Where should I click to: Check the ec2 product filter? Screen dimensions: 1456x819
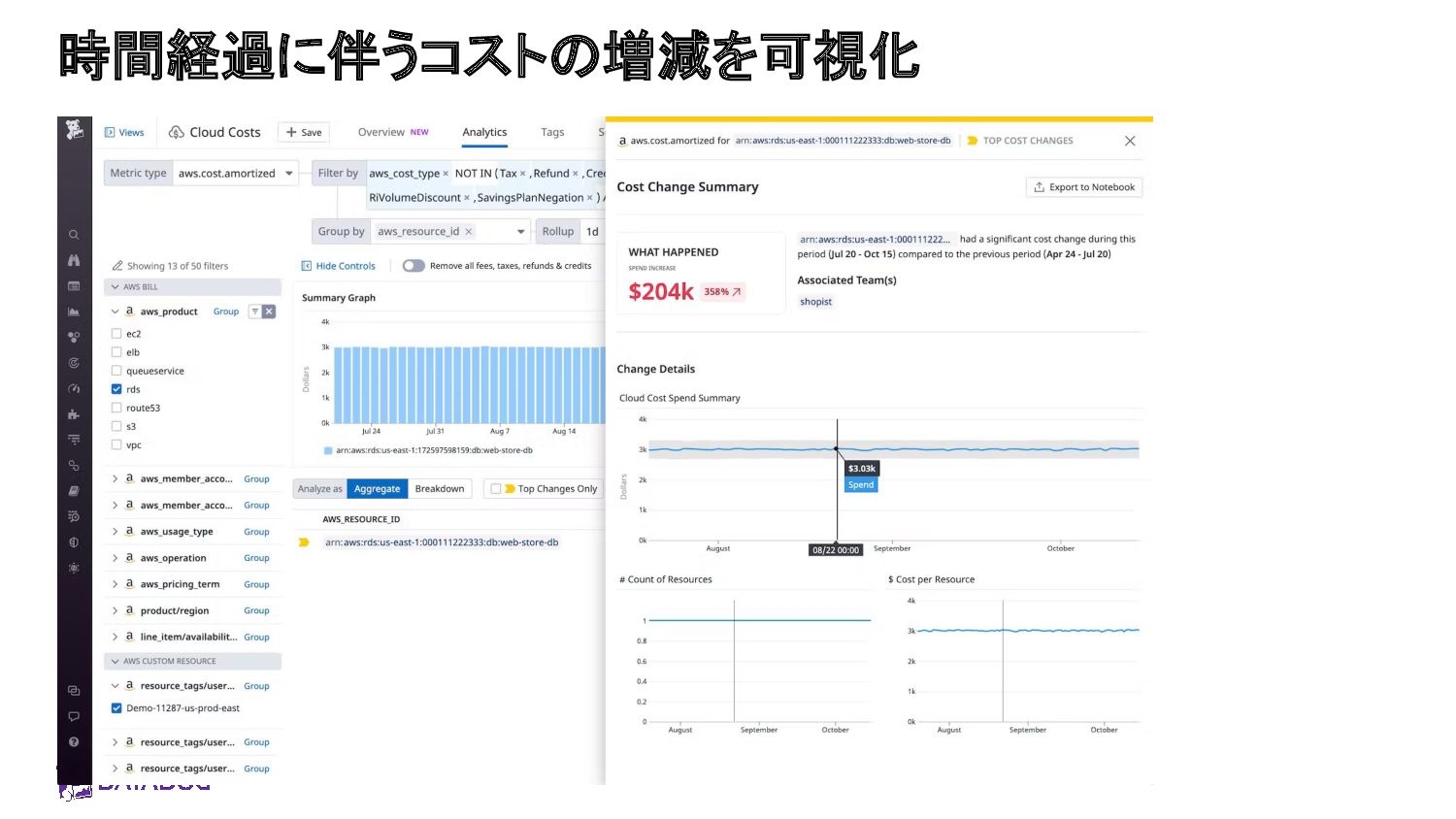point(116,334)
